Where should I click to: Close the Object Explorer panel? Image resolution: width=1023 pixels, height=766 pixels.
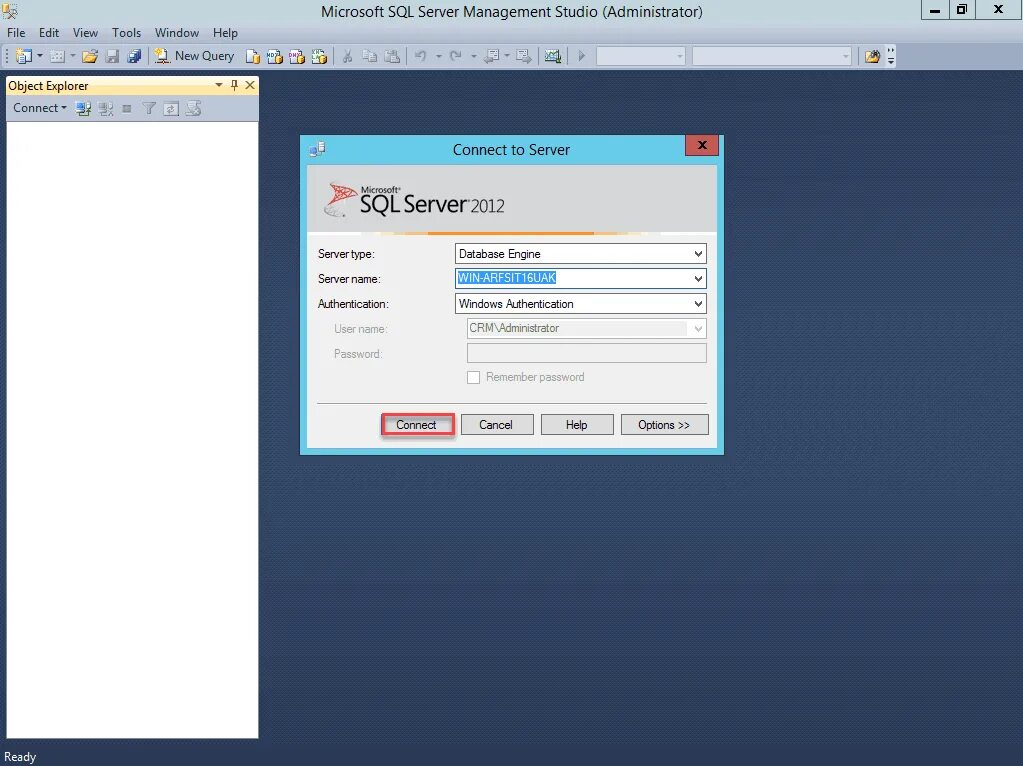(x=250, y=85)
